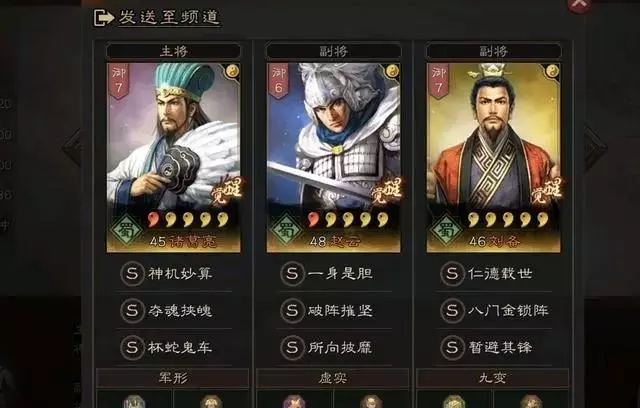Viewport: 640px width, 408px height.
Task: Select the 诸葛亮 hero card
Action: [x=173, y=157]
